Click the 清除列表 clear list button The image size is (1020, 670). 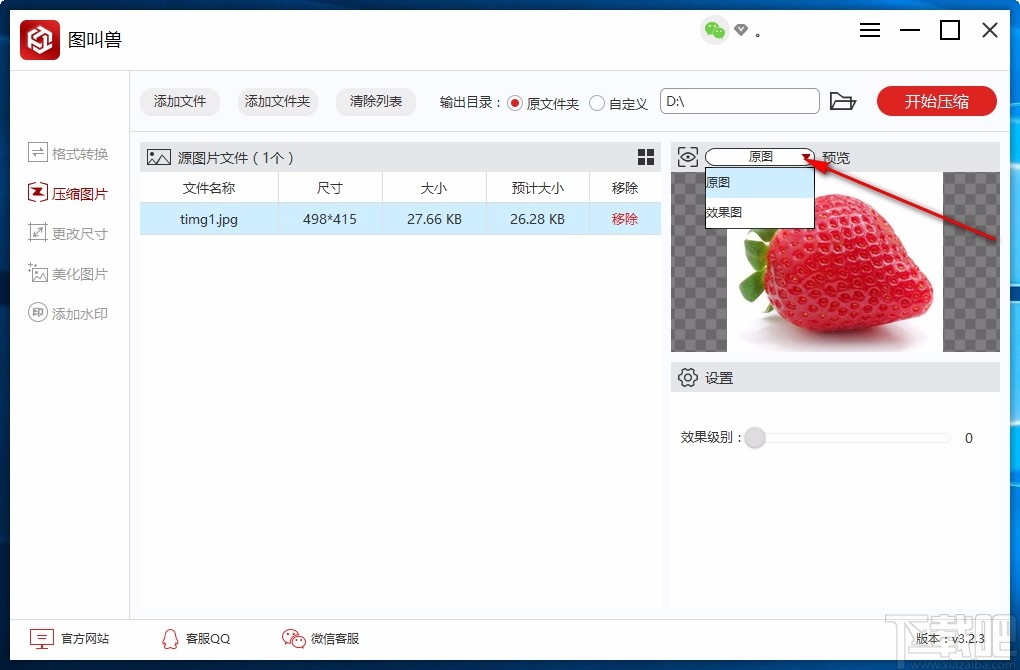(x=375, y=101)
